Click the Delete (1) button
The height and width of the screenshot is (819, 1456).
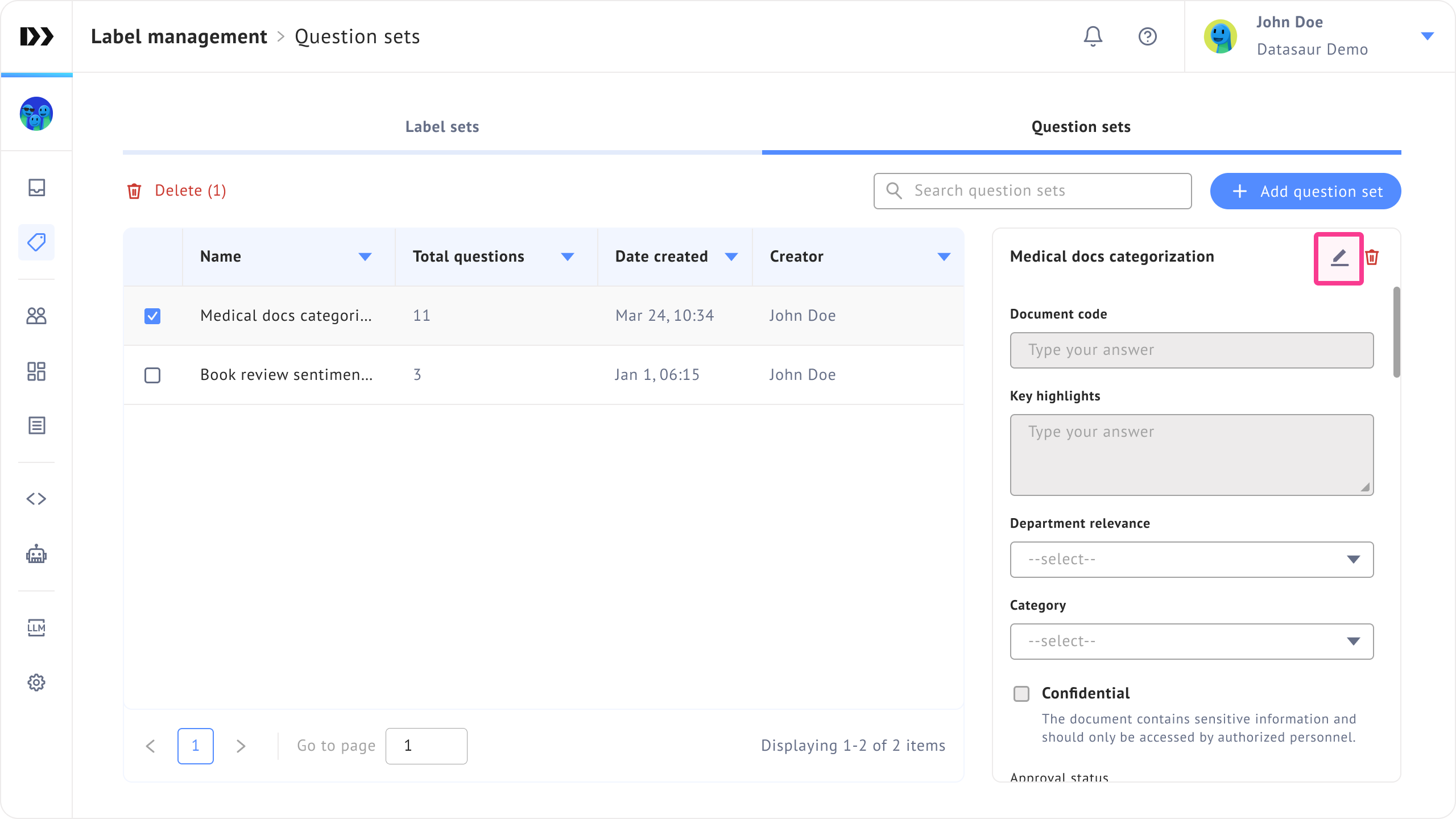click(177, 191)
